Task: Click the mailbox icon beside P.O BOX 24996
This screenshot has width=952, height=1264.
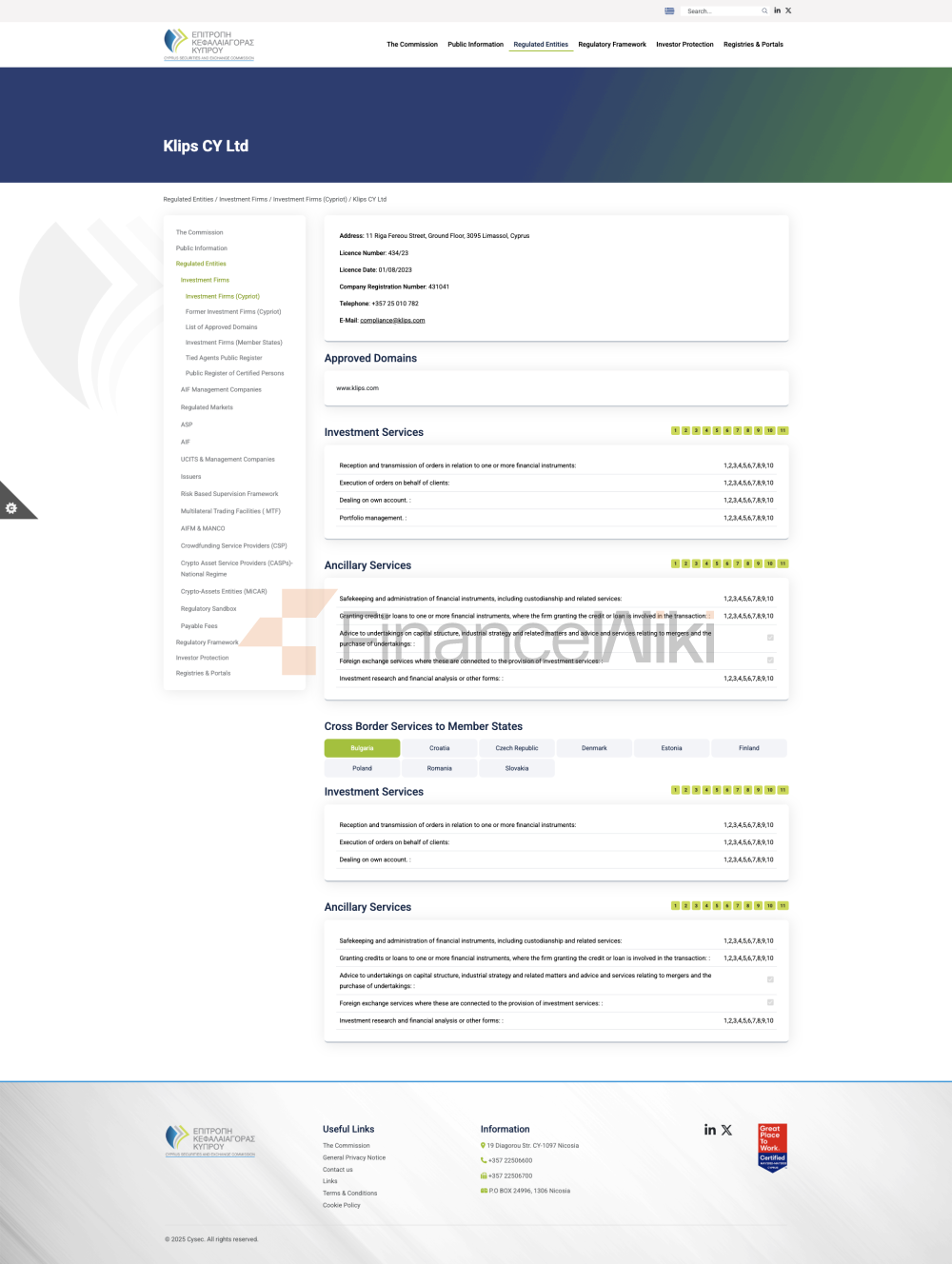Action: click(x=484, y=1191)
